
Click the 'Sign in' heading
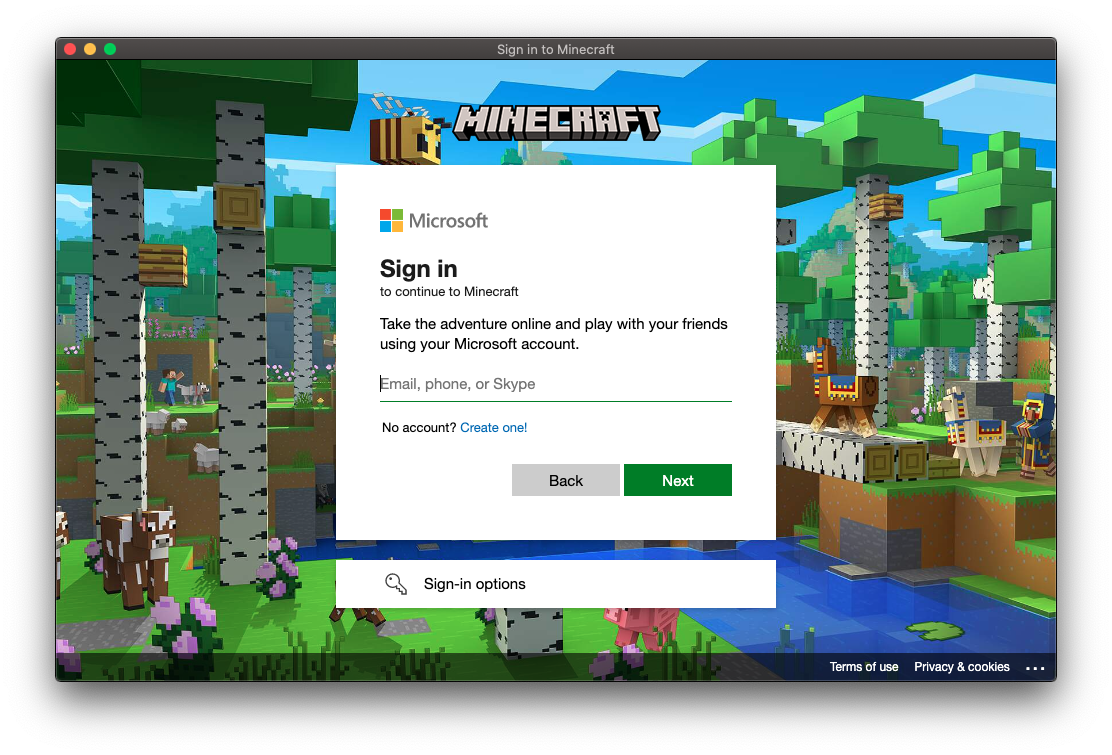[418, 269]
